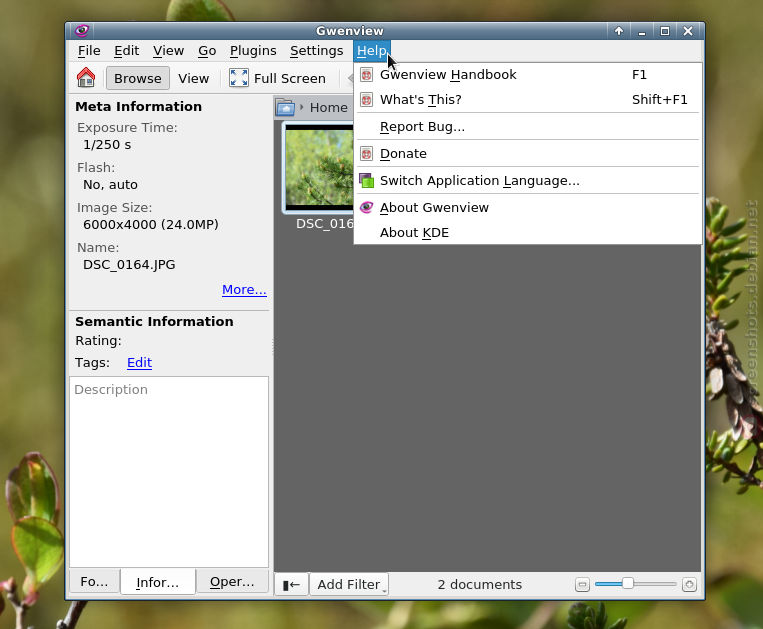Screen dimensions: 763x629
Task: Maximize the Gwenview window
Action: pos(665,31)
